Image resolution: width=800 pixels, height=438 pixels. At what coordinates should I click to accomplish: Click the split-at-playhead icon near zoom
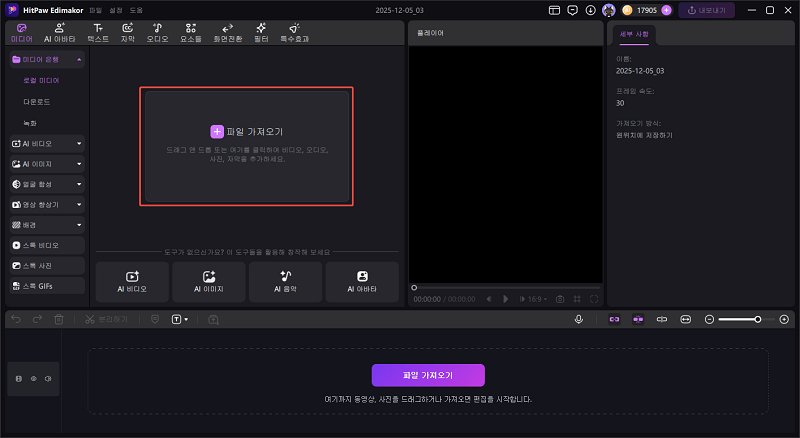(662, 320)
